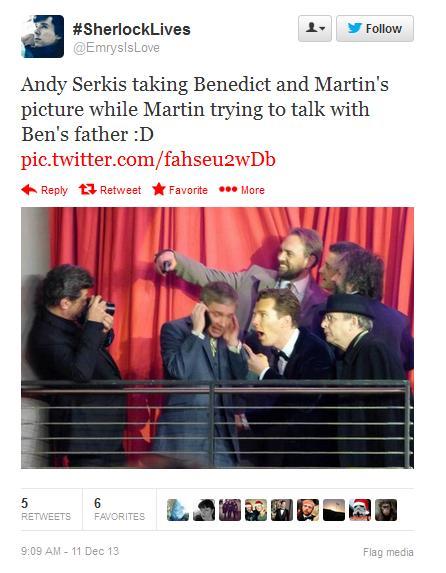
Task: Open the dark landscape avatar thumbnail
Action: pos(334,510)
